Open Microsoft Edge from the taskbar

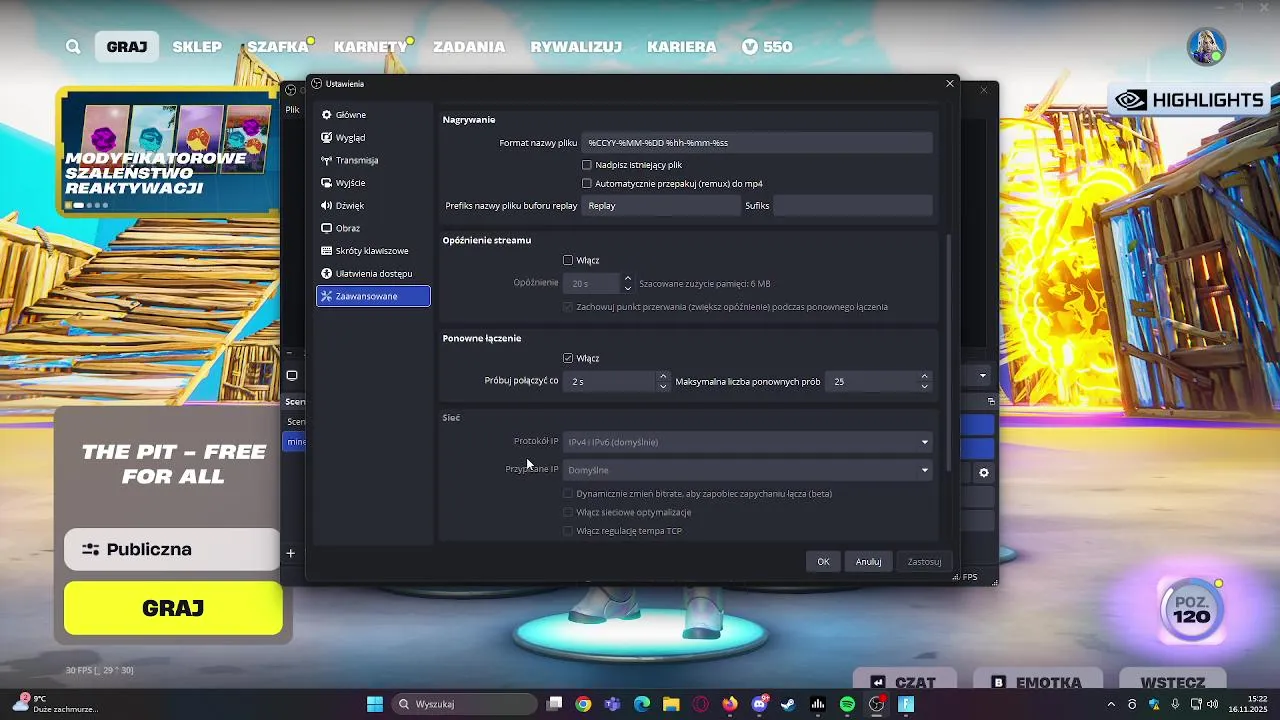641,704
